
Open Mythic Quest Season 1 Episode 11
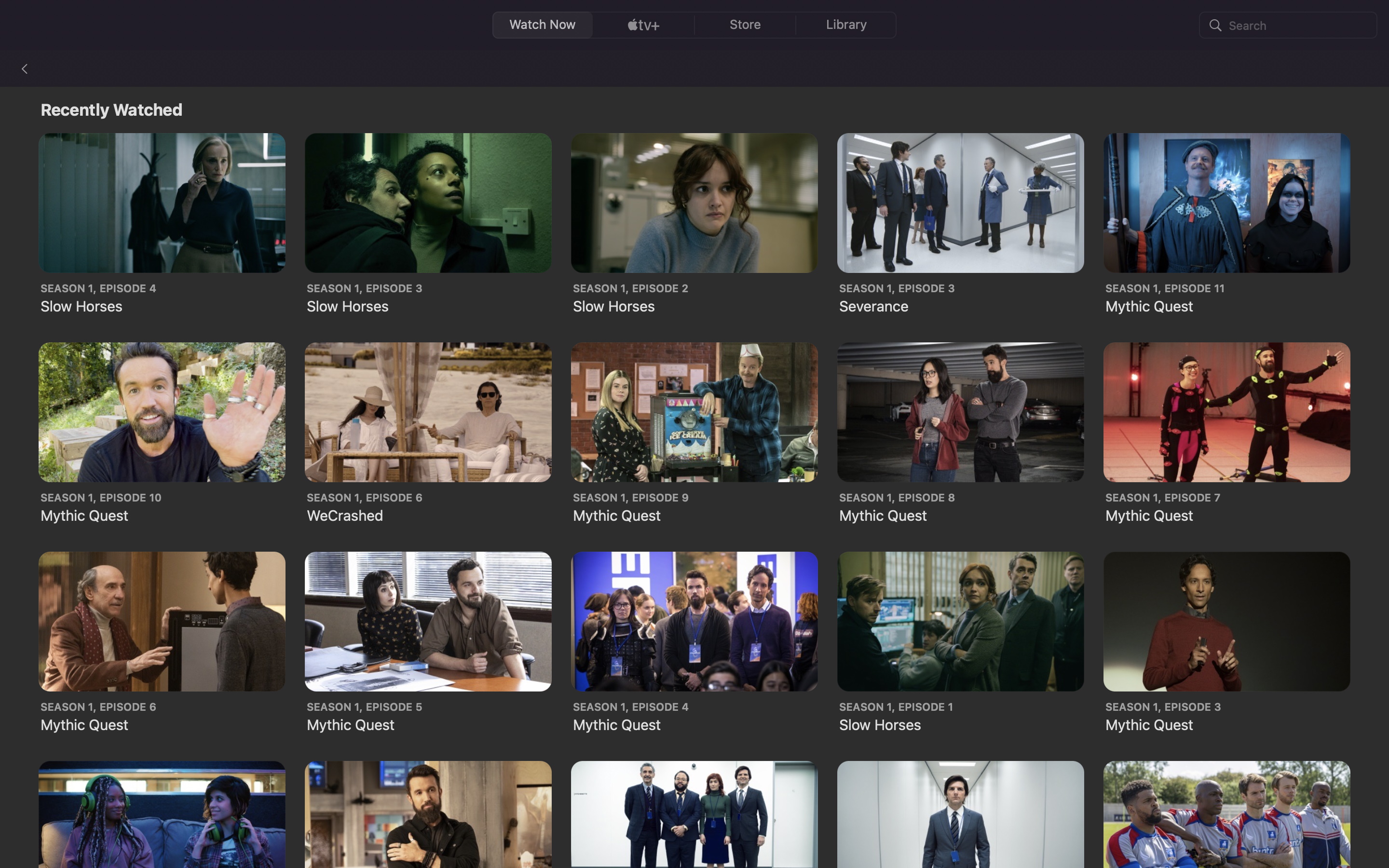pos(1227,202)
